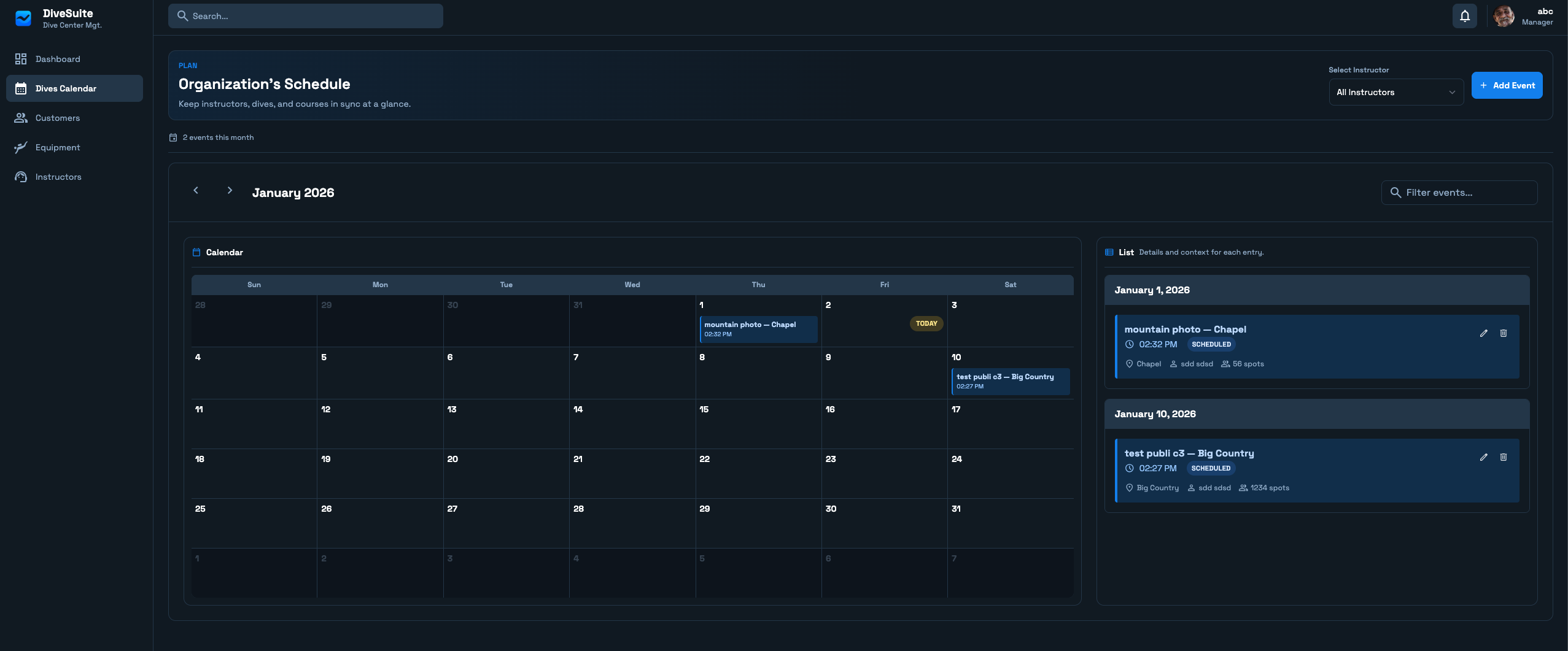This screenshot has height=651, width=1568.
Task: Click the Instructors sidebar icon
Action: pos(21,177)
